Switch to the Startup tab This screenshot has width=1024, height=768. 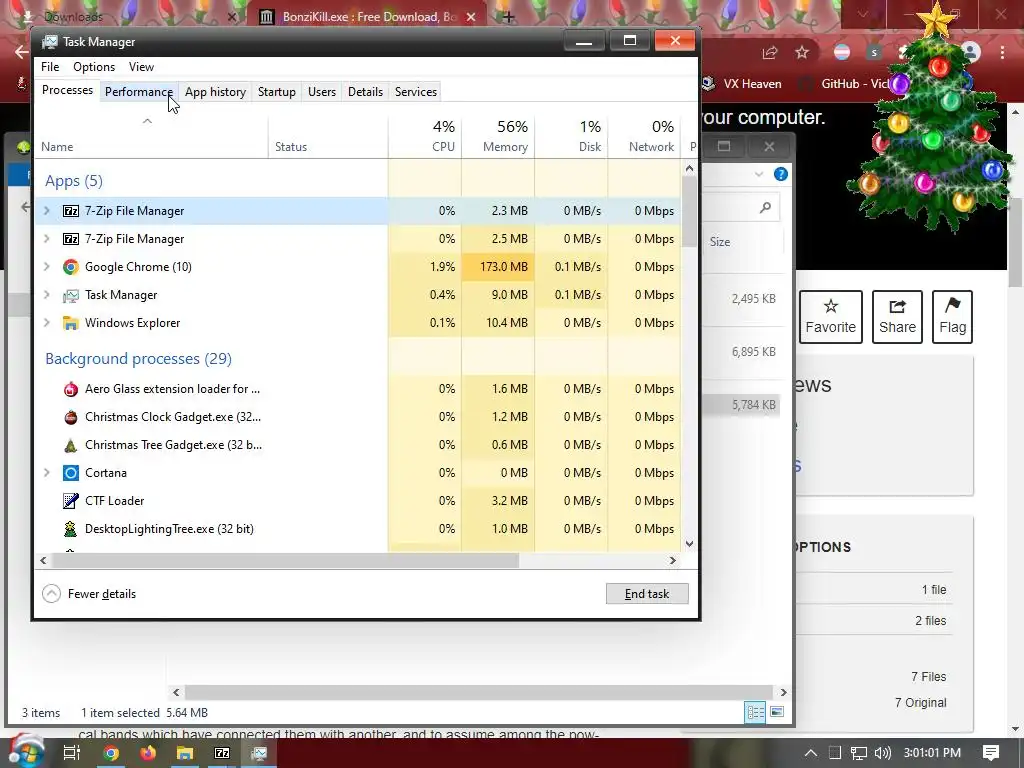point(277,91)
